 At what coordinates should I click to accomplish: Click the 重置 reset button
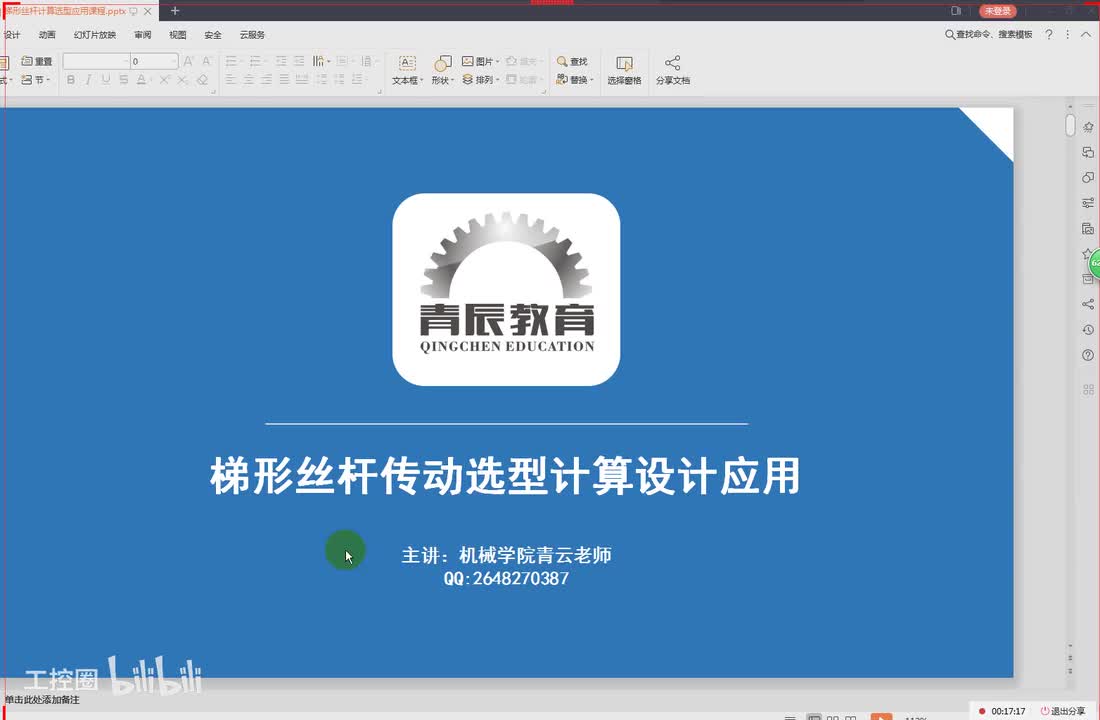[x=37, y=61]
